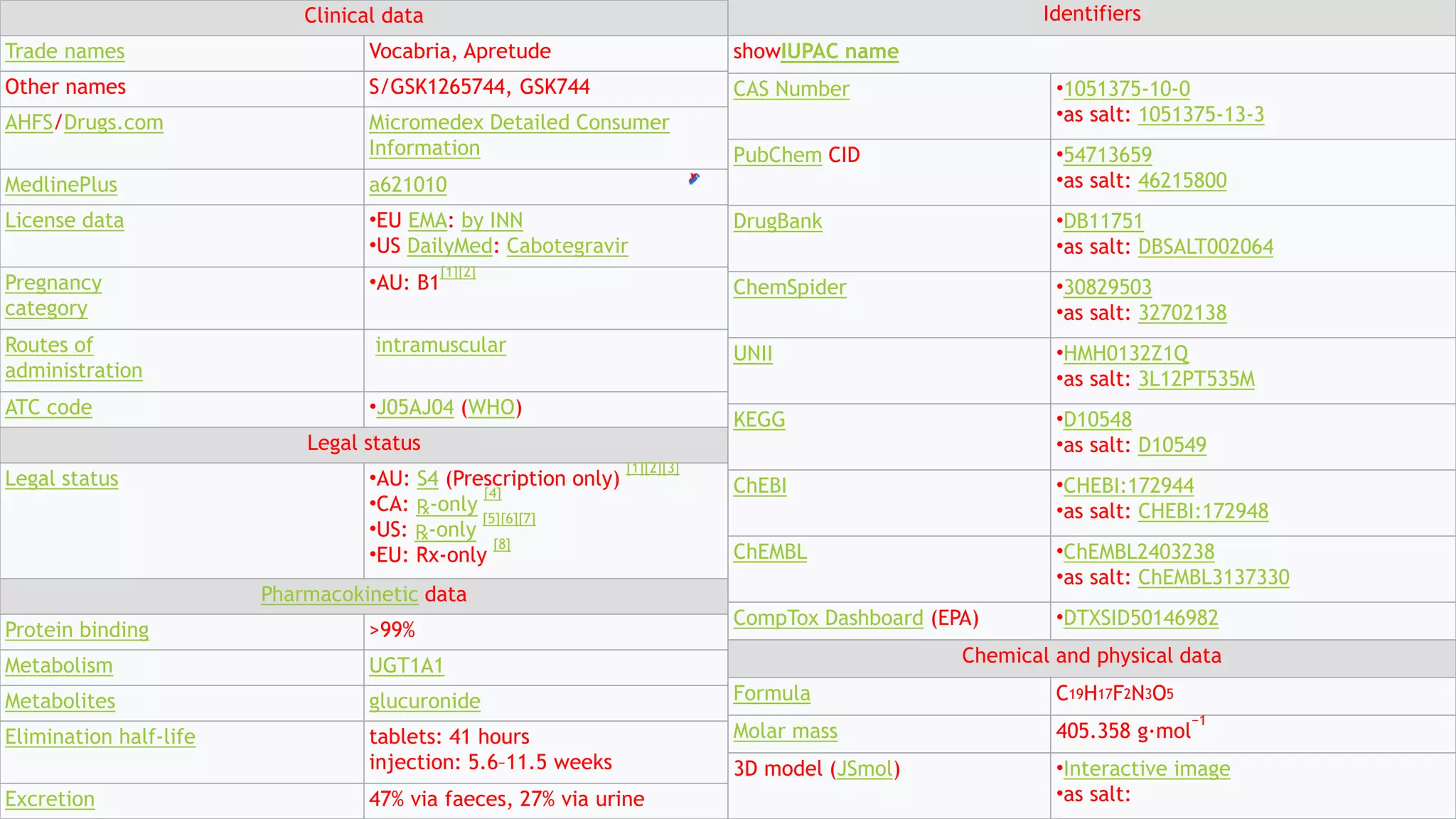The height and width of the screenshot is (819, 1456).
Task: Open CAS number 1051375-10-0
Action: pos(1127,89)
